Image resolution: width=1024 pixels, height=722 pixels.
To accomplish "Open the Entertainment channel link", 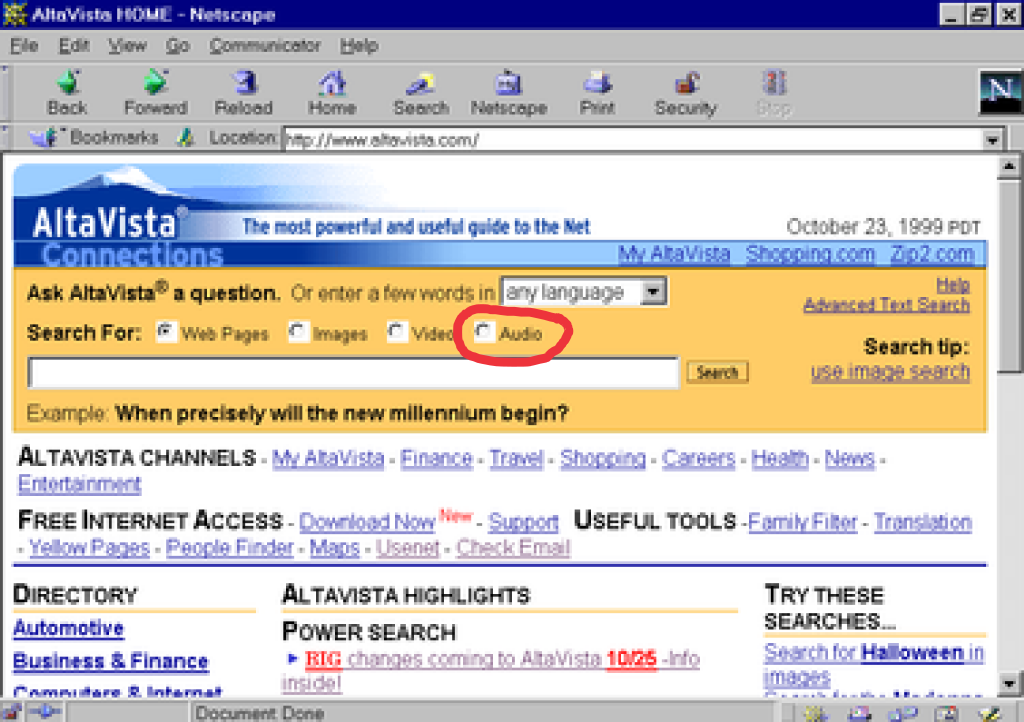I will pyautogui.click(x=79, y=484).
